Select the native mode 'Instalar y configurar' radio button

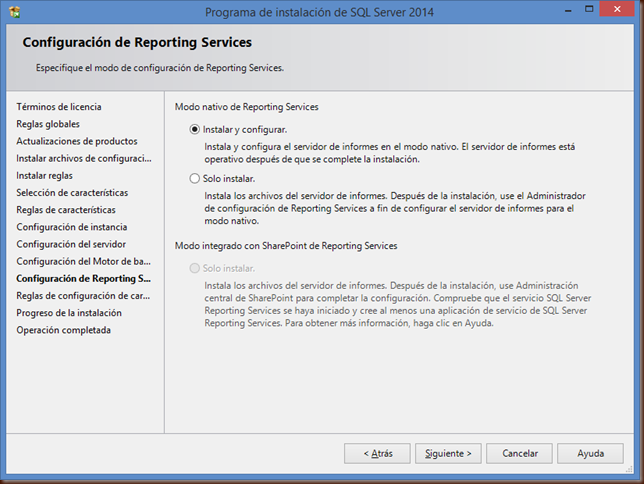[x=194, y=129]
